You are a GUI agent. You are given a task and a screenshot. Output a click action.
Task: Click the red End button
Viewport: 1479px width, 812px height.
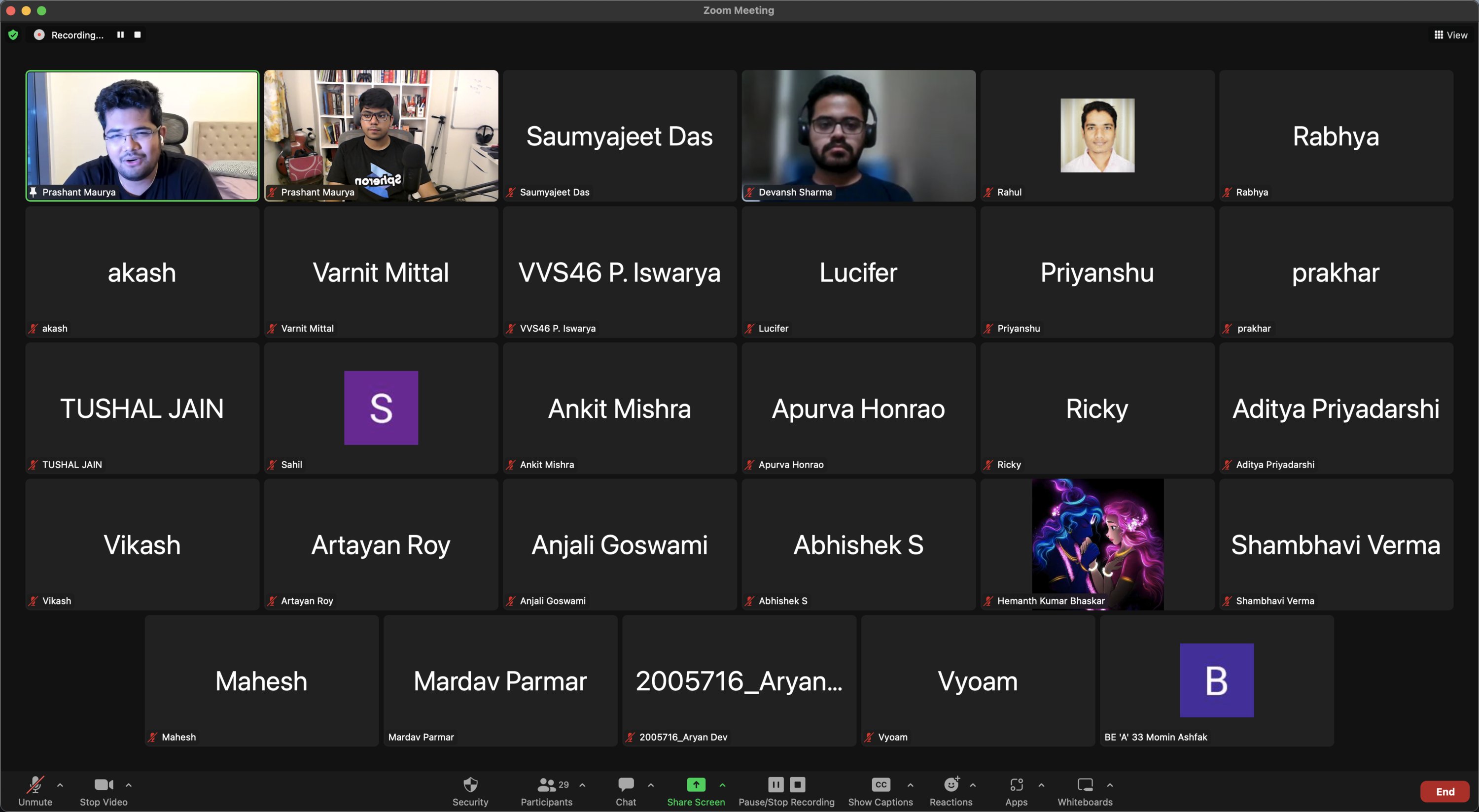tap(1444, 791)
